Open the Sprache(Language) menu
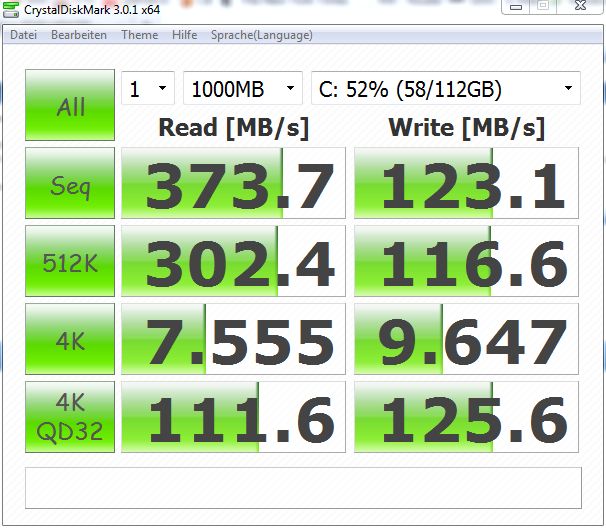 262,35
